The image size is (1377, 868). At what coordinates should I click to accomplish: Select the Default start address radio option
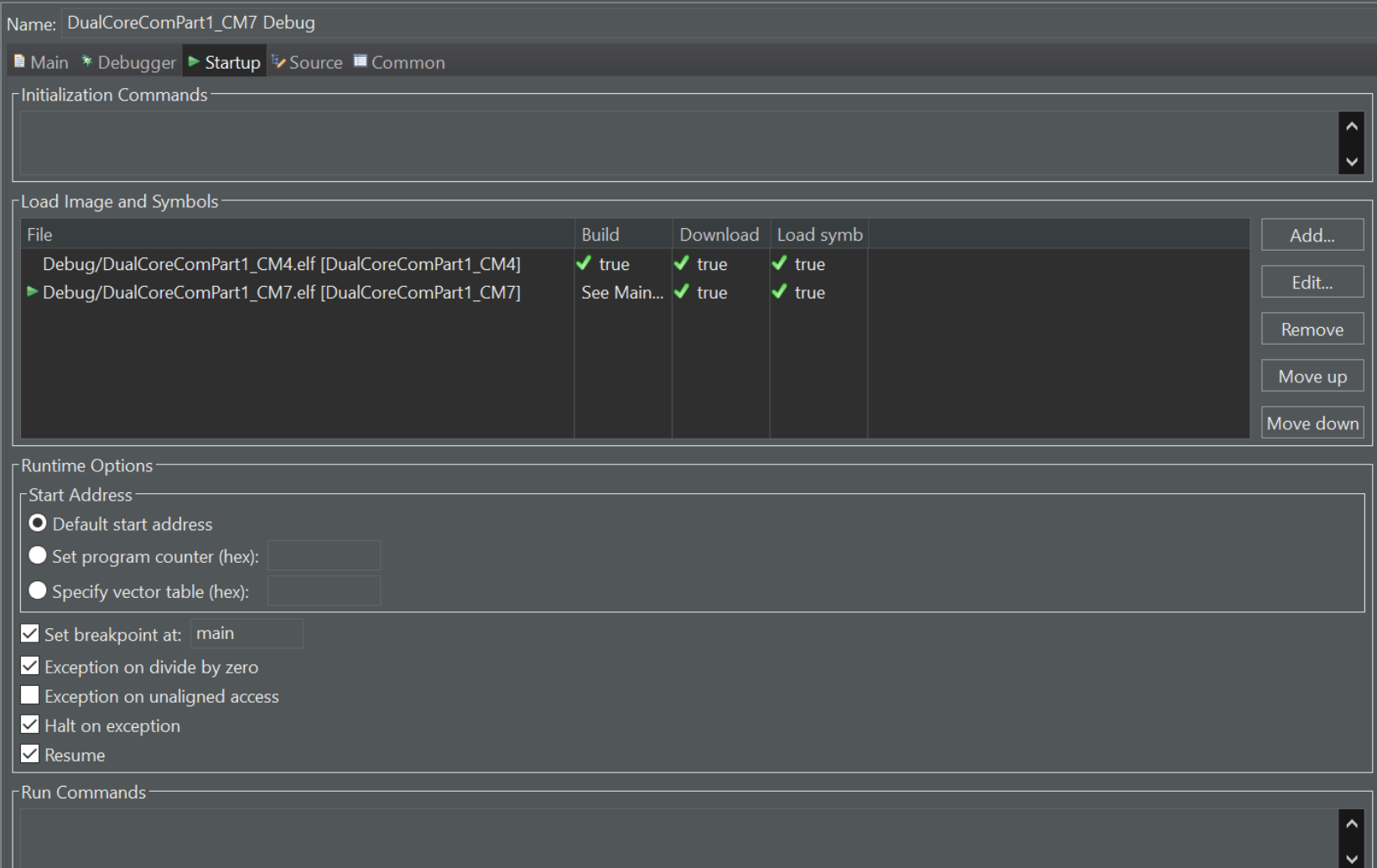(38, 523)
